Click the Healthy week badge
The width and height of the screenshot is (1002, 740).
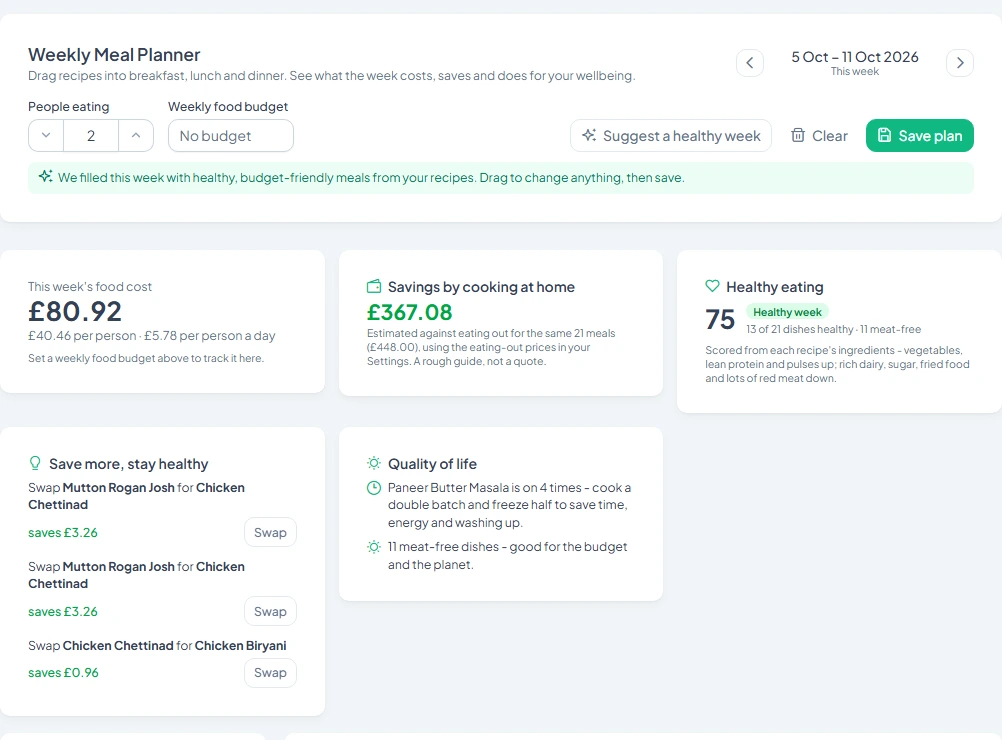[x=787, y=312]
